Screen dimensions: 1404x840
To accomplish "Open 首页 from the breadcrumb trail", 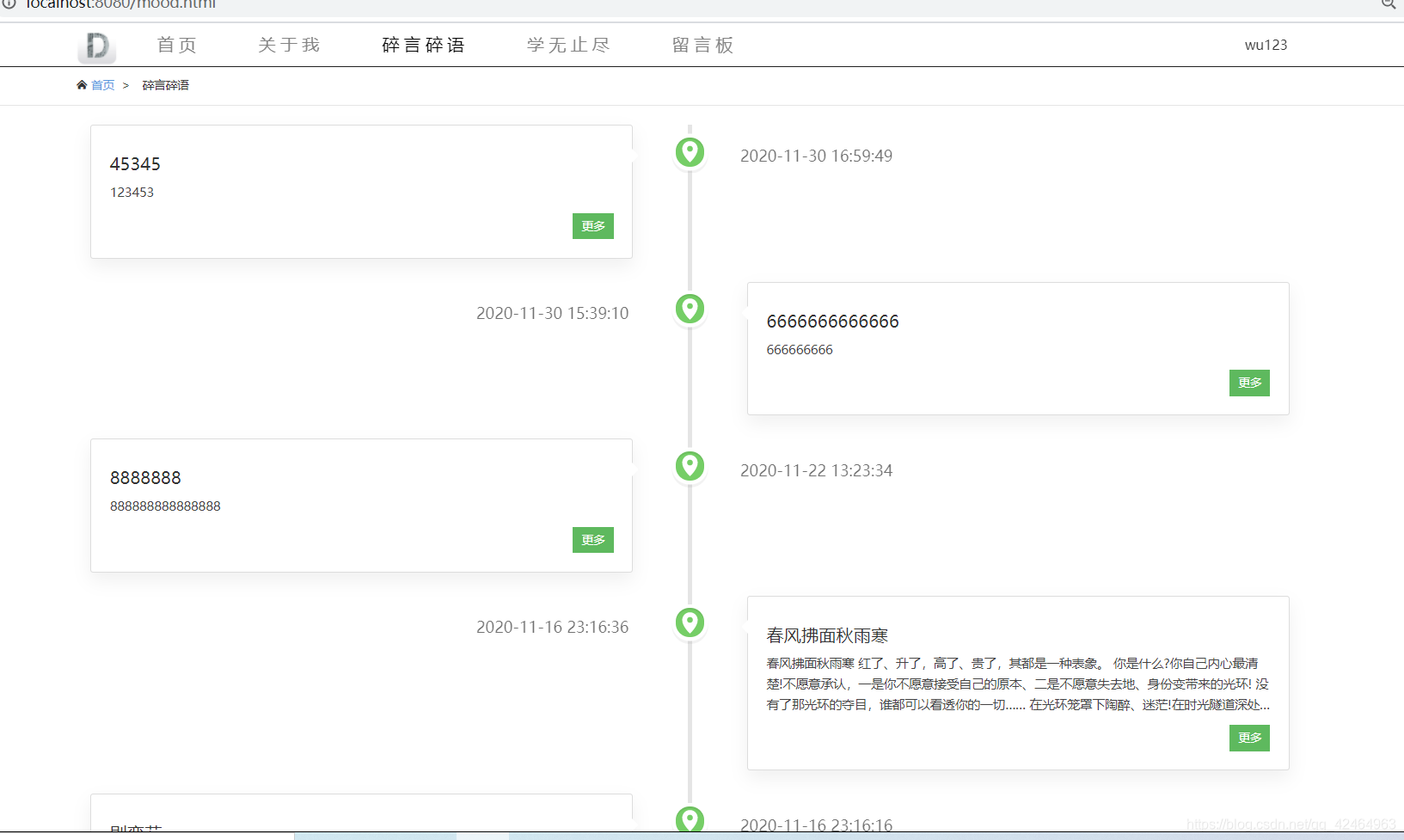I will (103, 84).
